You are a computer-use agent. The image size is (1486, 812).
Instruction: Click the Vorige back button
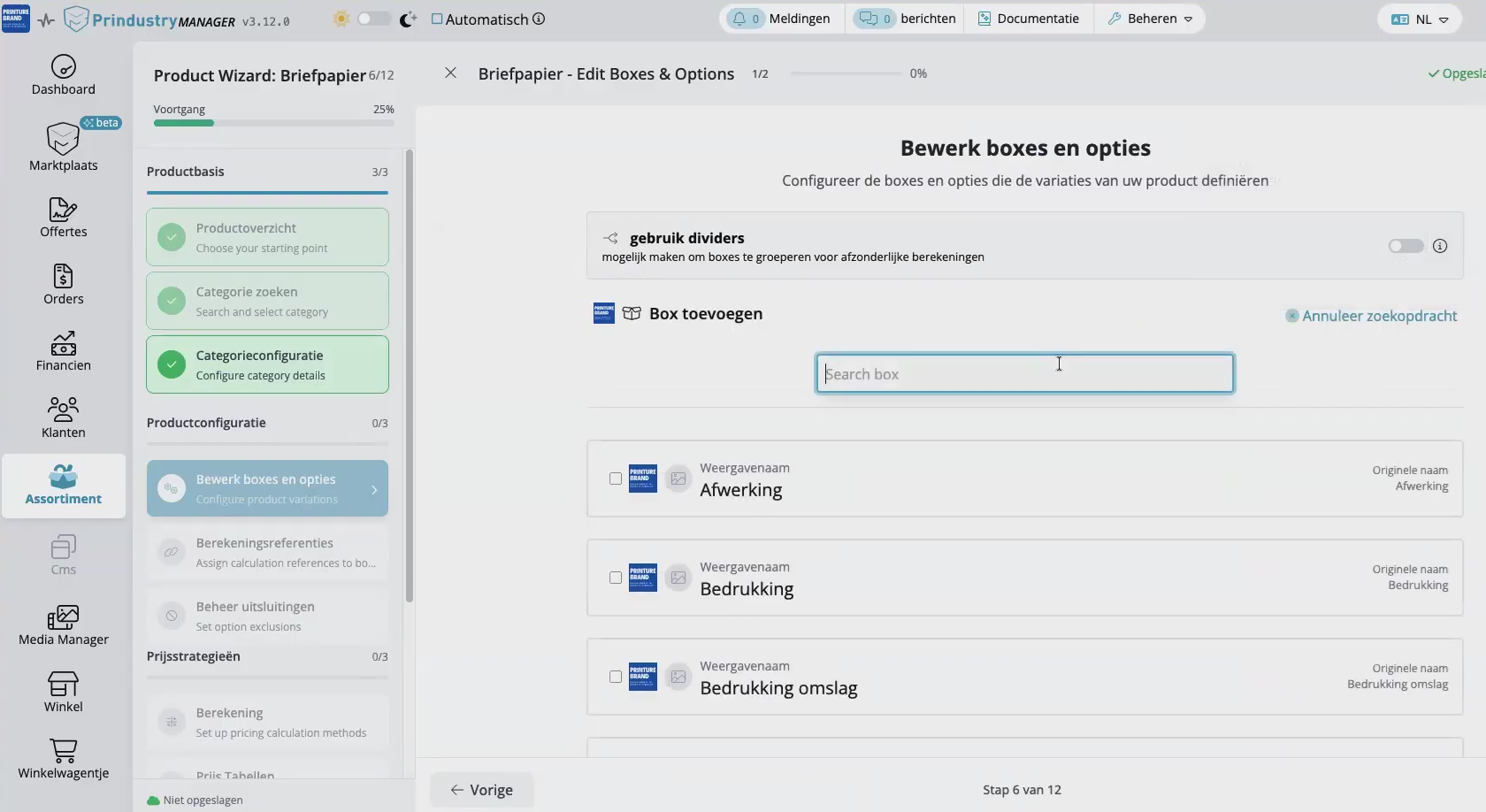482,790
